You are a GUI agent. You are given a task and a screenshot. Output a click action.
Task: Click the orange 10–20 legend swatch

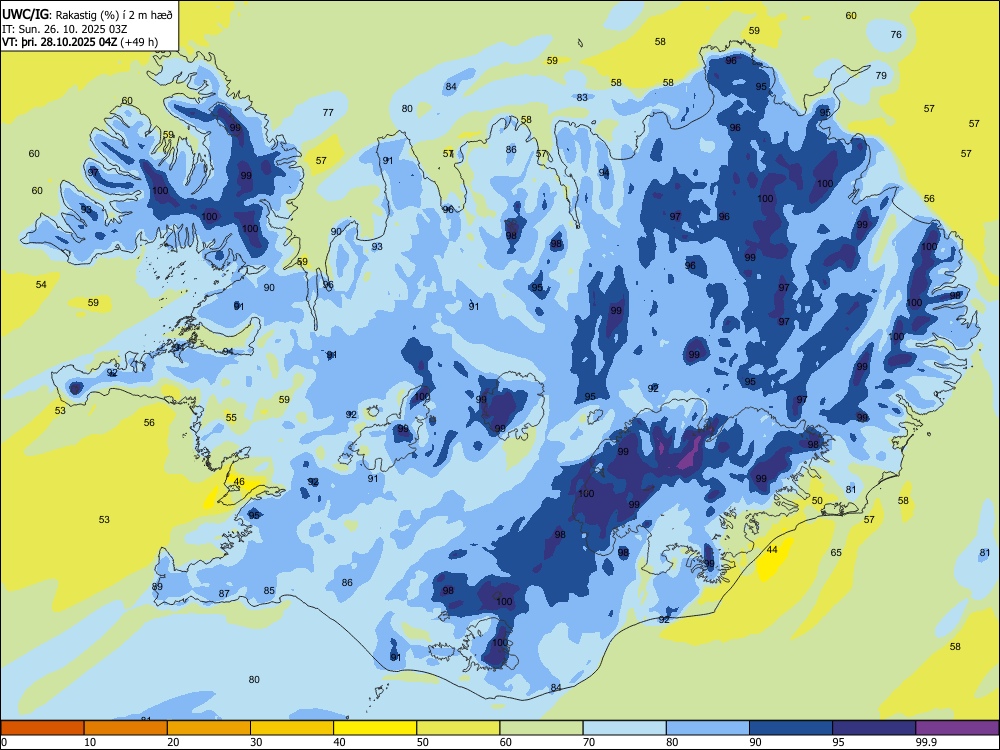tap(126, 728)
